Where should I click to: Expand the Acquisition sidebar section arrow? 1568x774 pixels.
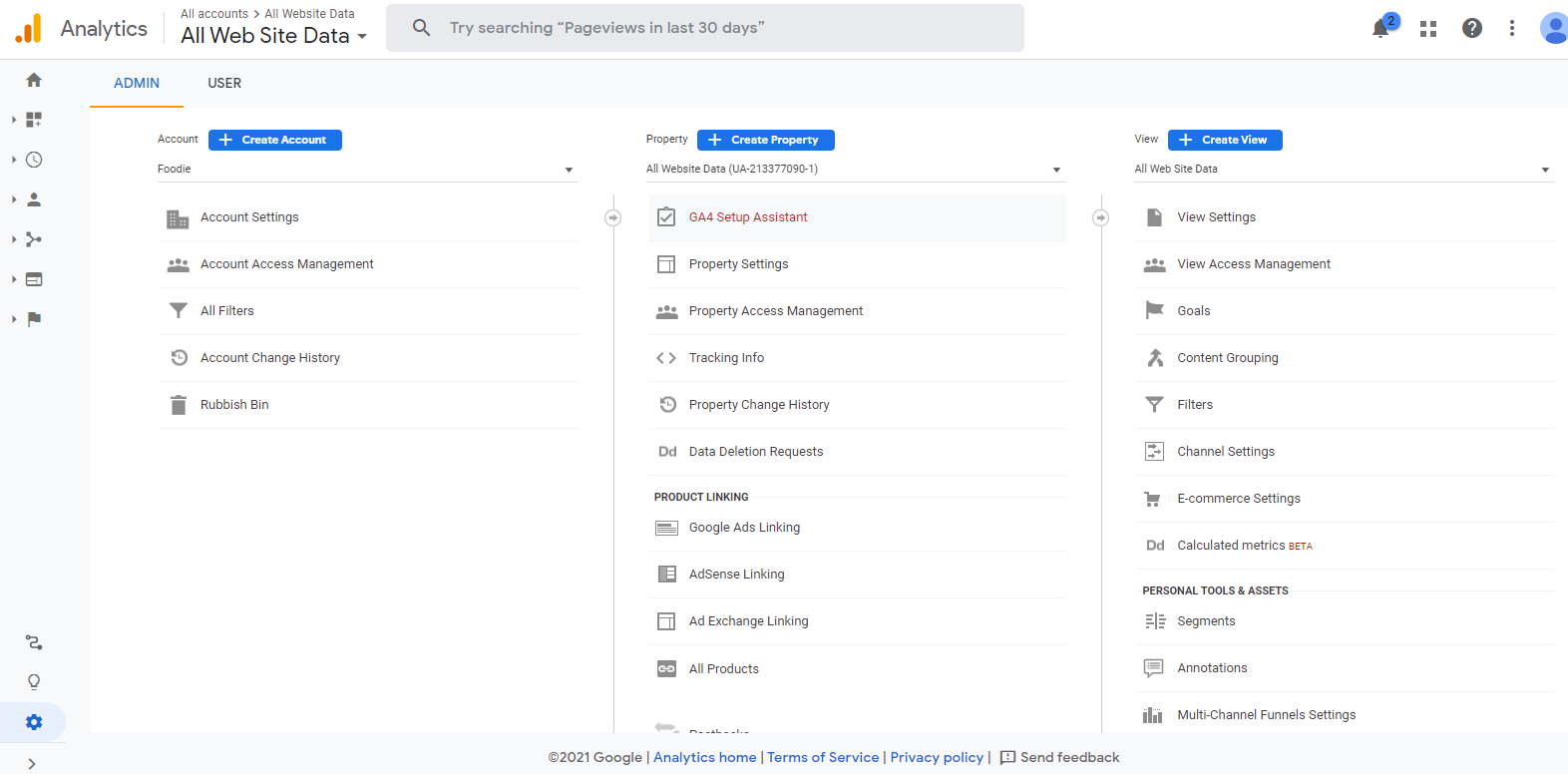click(x=14, y=239)
